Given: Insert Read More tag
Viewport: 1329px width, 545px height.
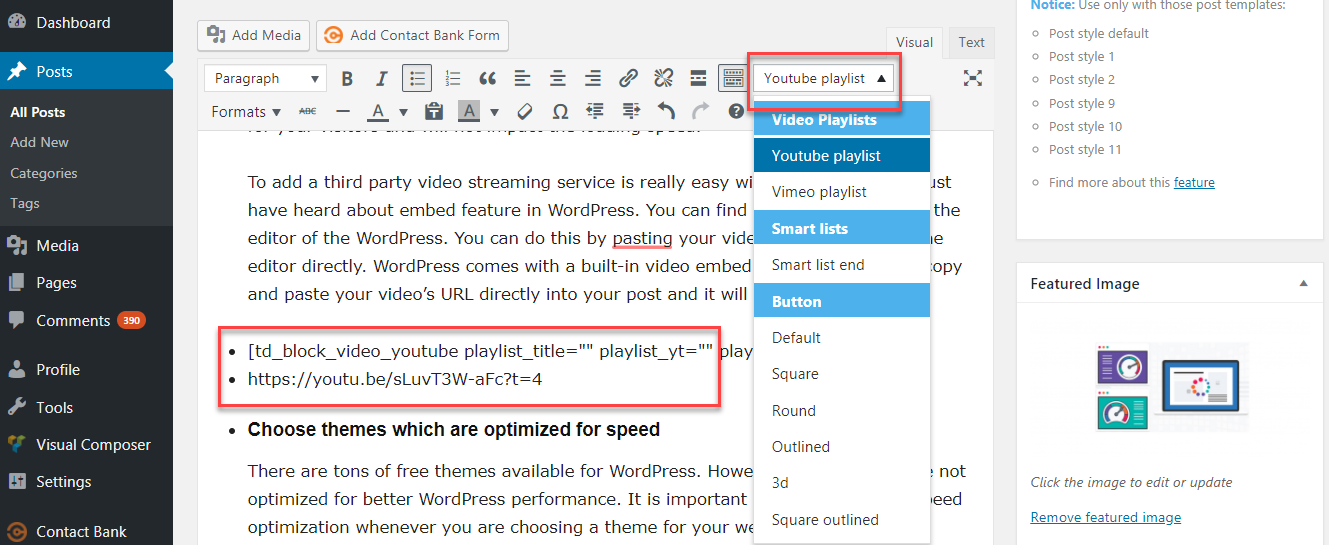Looking at the screenshot, I should click(699, 78).
